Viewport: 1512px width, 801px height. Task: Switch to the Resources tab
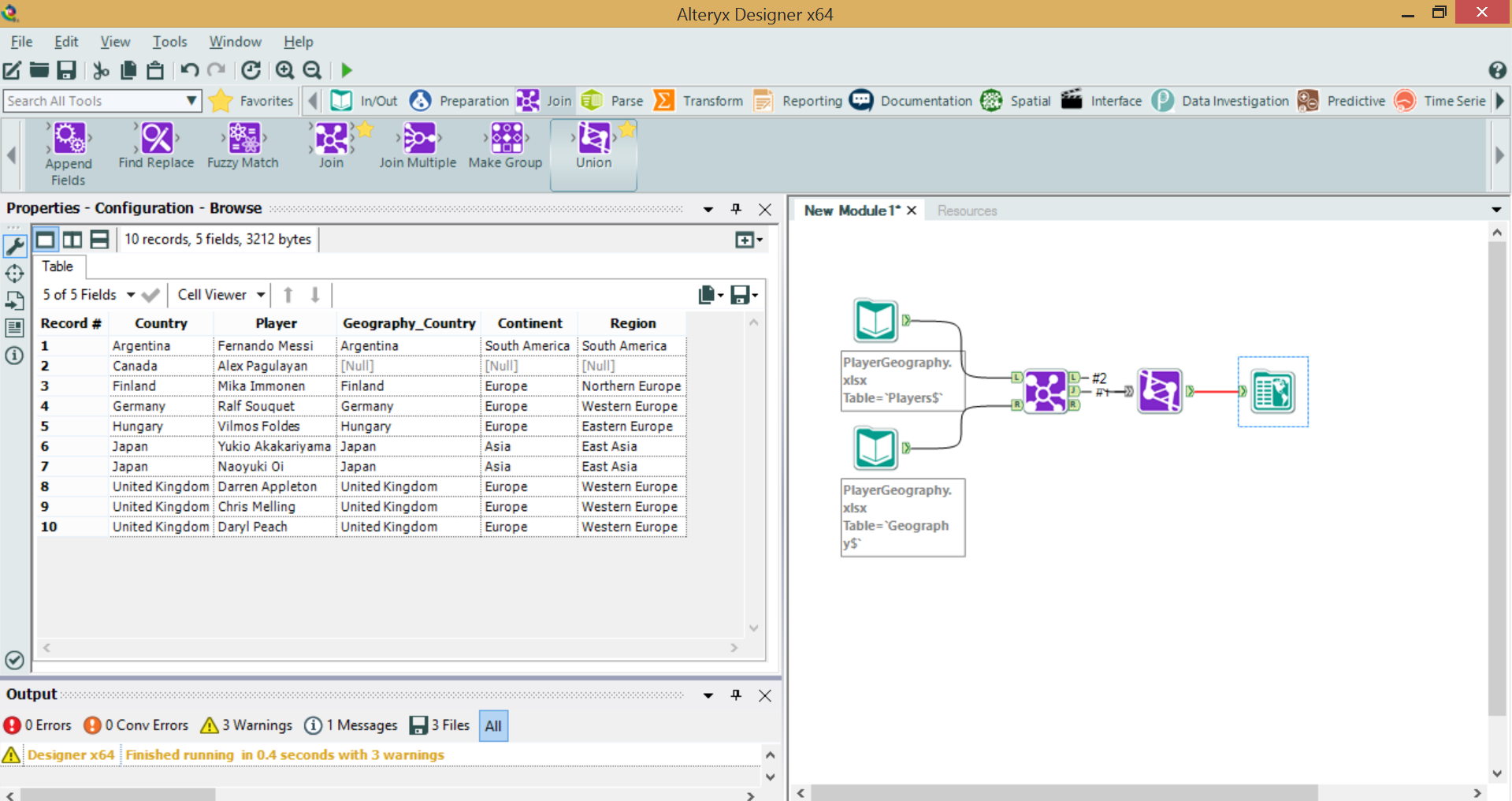point(967,210)
